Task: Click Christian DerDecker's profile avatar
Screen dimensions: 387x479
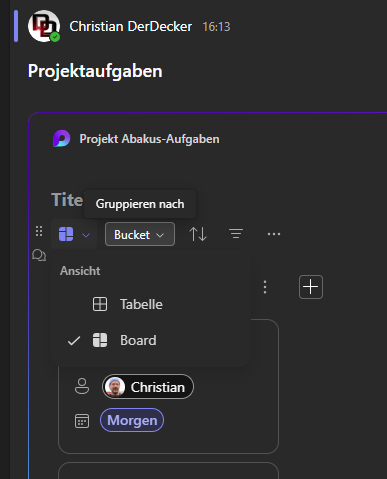Action: pos(44,26)
